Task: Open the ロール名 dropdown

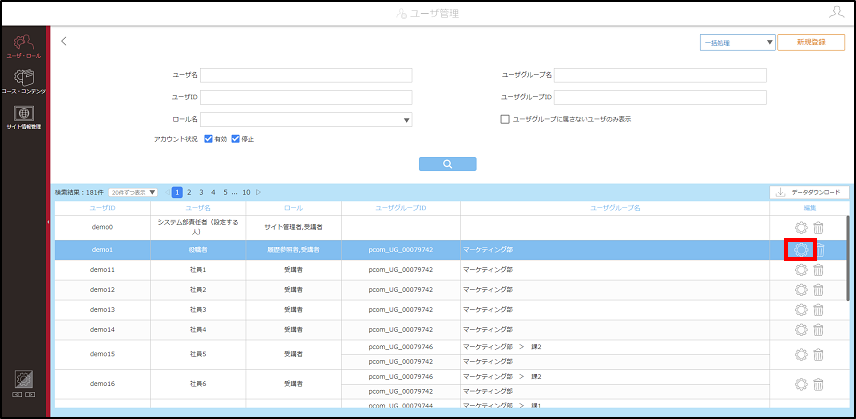Action: [306, 119]
